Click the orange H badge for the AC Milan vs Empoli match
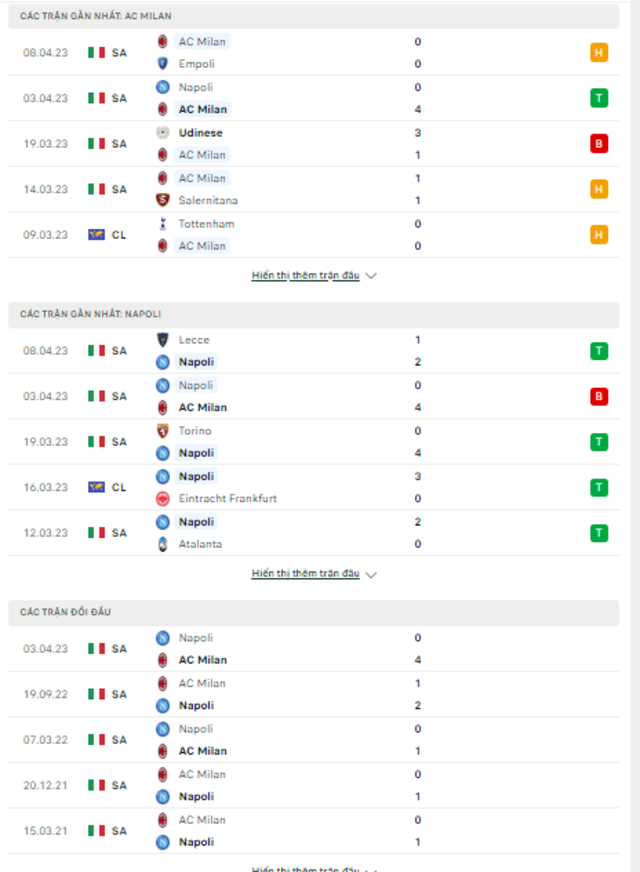This screenshot has width=640, height=872. tap(599, 53)
